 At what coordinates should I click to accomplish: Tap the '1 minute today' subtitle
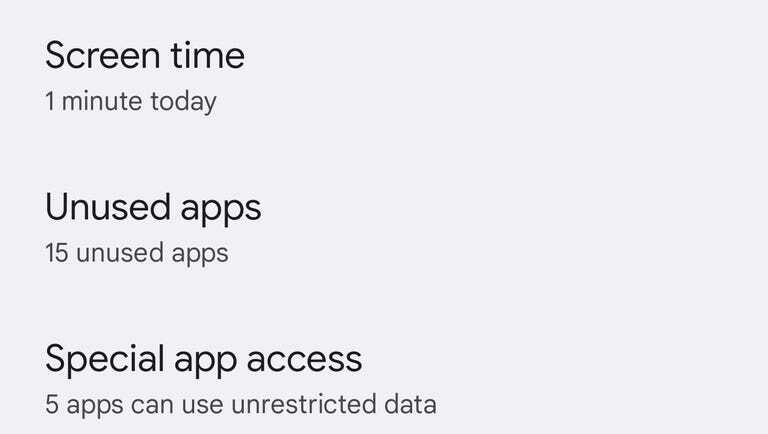[130, 101]
